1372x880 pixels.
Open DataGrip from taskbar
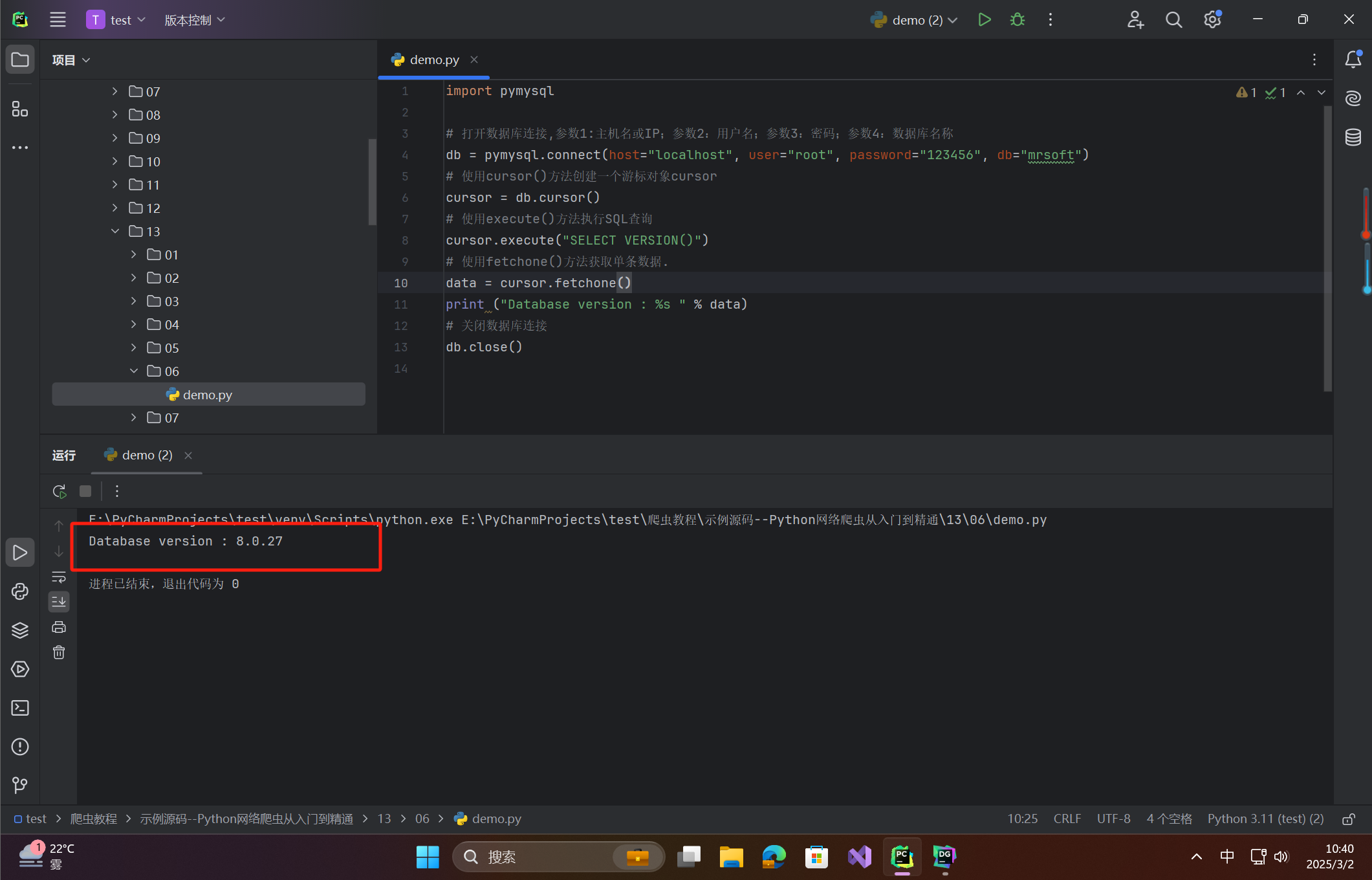tap(944, 857)
